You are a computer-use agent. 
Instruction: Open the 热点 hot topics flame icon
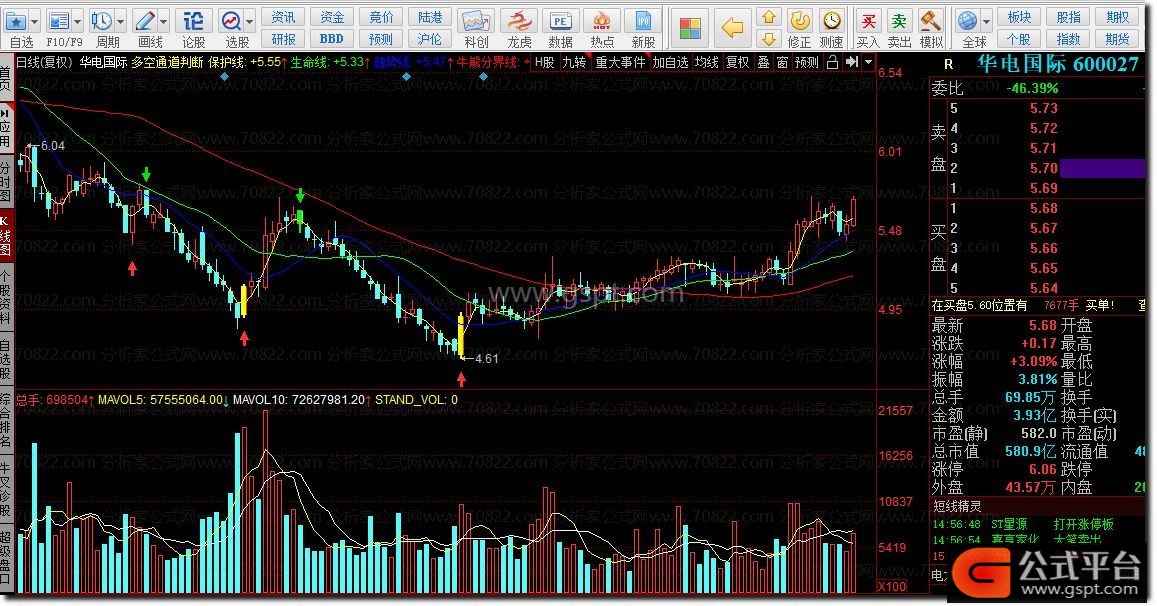pyautogui.click(x=602, y=21)
